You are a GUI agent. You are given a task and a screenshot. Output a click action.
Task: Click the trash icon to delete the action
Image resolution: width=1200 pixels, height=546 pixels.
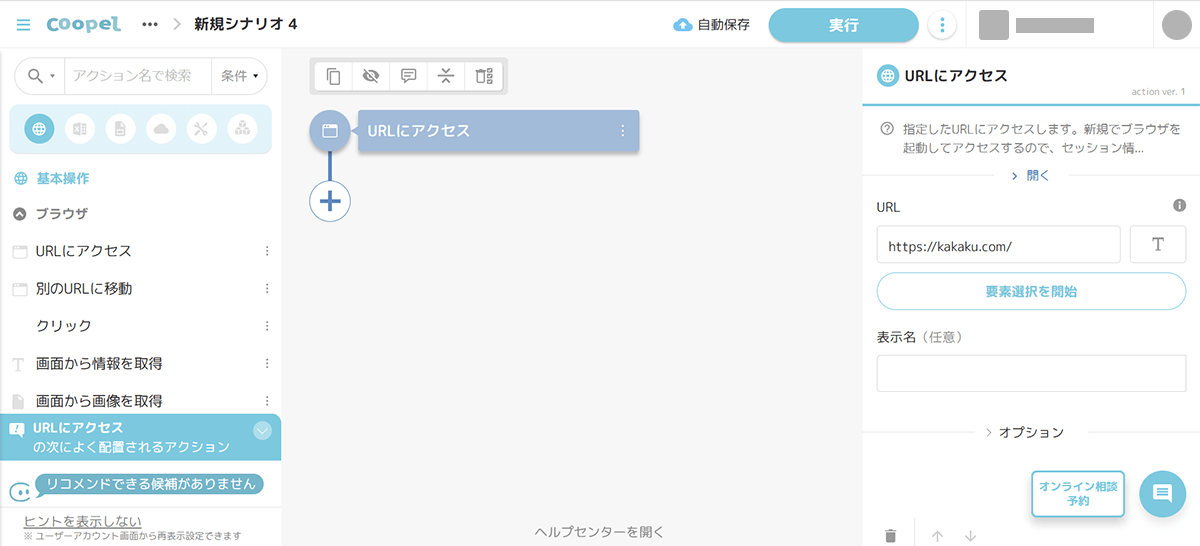click(x=890, y=536)
